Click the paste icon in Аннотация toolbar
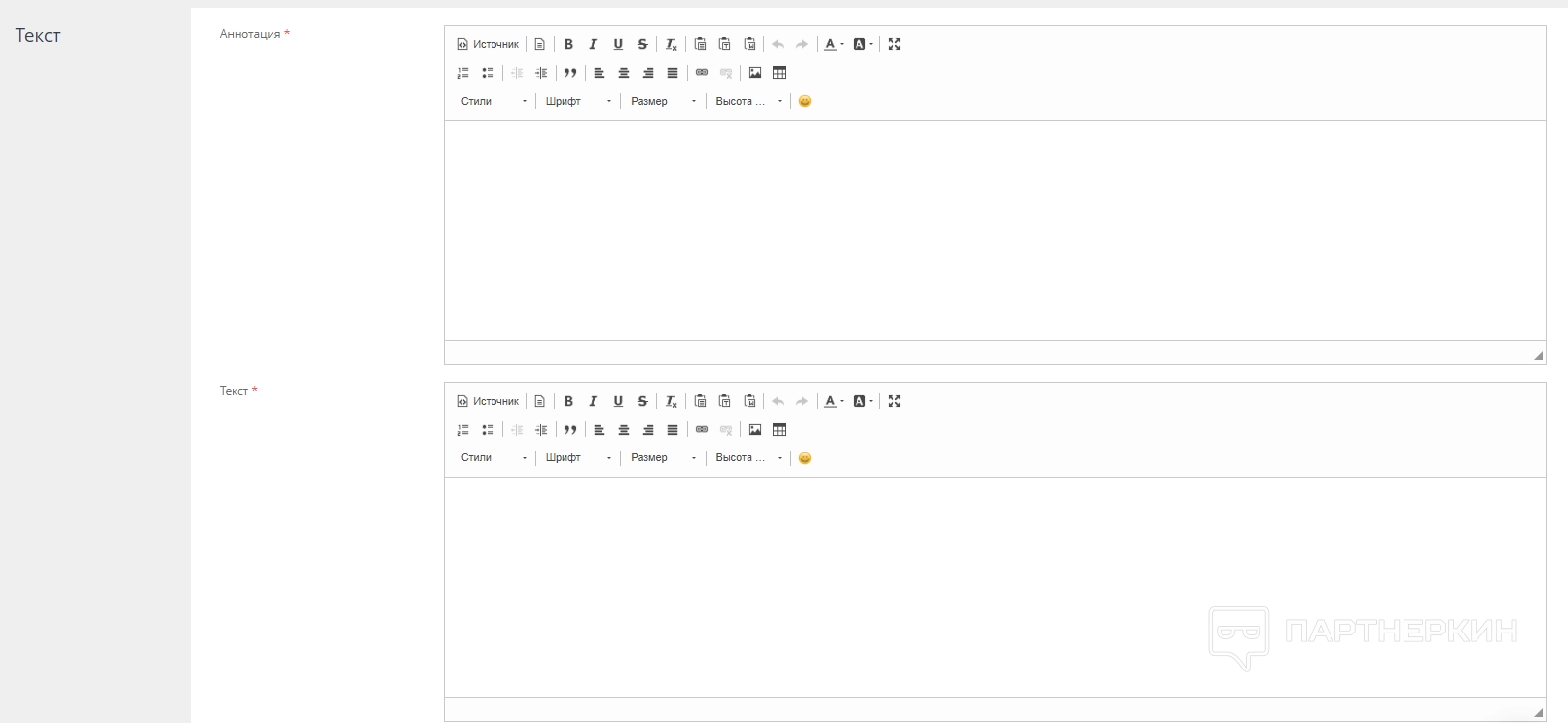1568x723 pixels. [700, 44]
